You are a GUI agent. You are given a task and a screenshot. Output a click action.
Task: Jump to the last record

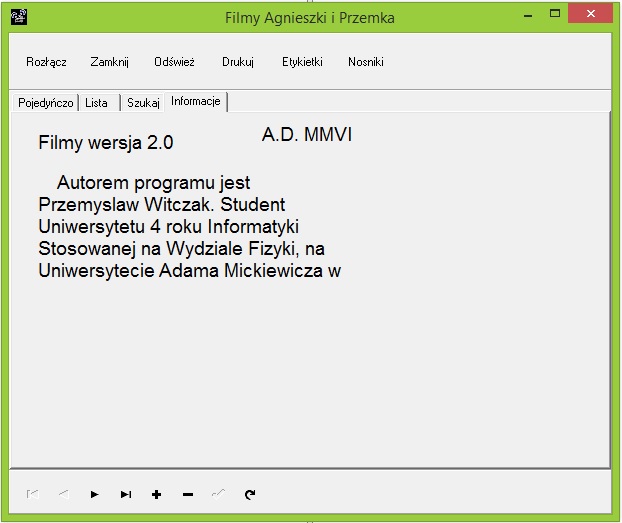tap(125, 494)
